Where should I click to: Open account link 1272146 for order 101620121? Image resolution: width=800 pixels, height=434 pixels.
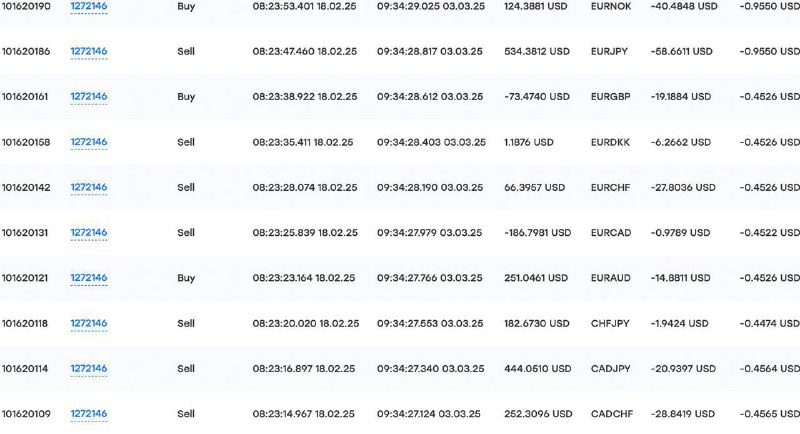click(x=89, y=278)
